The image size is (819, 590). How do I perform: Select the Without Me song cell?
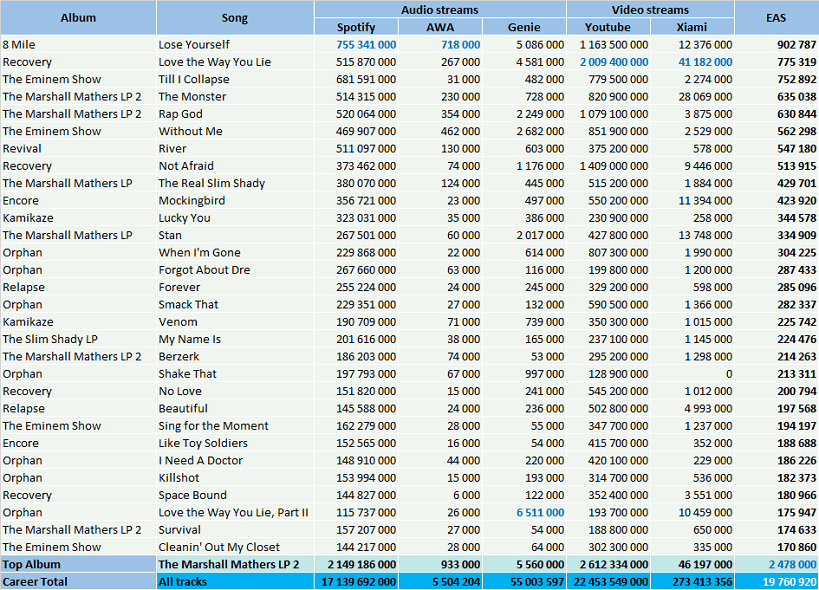click(x=235, y=131)
